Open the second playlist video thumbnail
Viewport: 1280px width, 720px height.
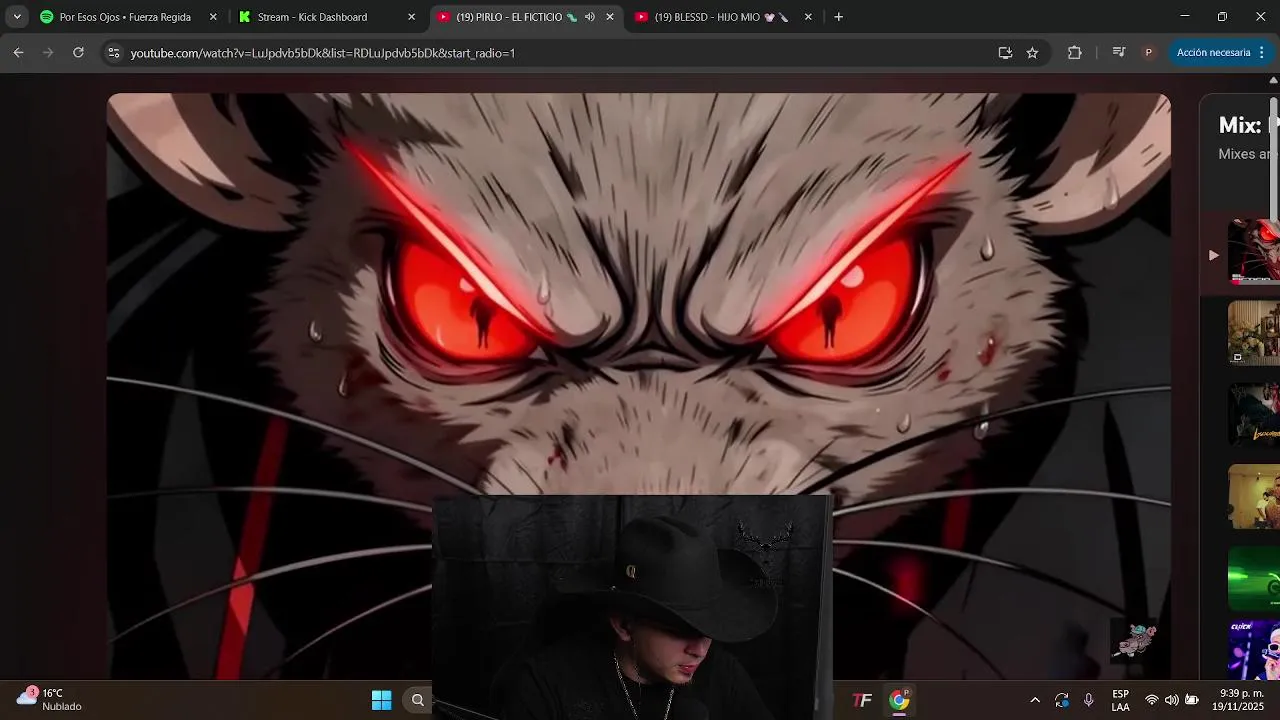[1254, 333]
